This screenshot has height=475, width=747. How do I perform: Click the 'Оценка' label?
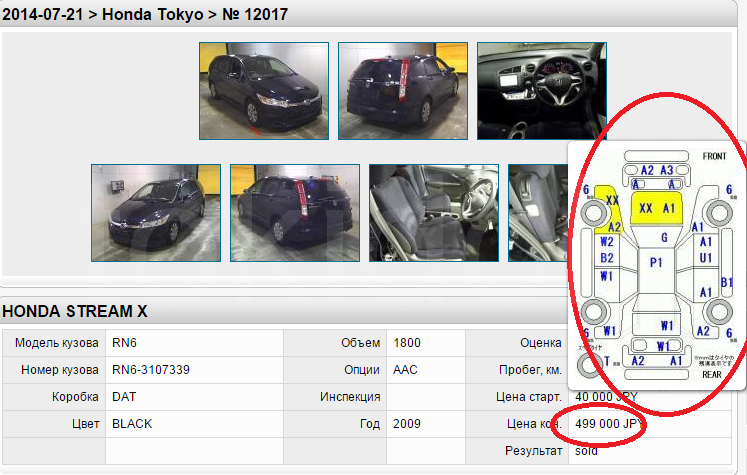point(541,343)
